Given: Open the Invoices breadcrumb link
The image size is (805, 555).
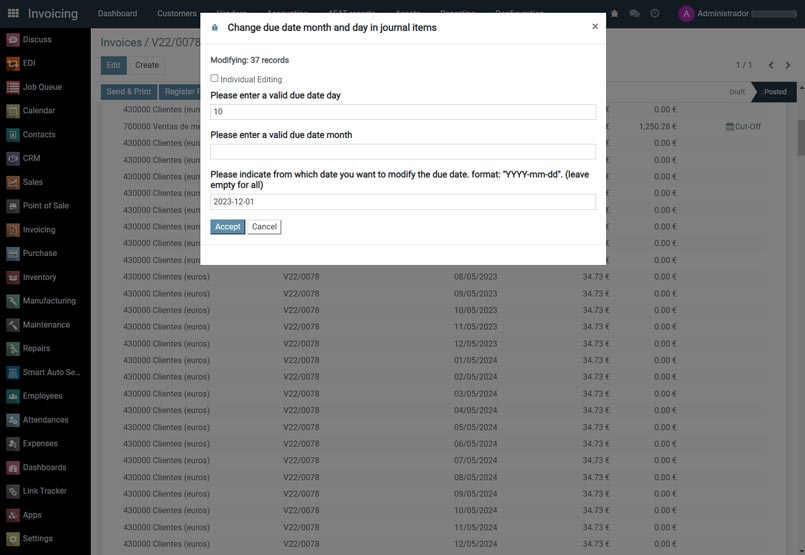Looking at the screenshot, I should (121, 43).
